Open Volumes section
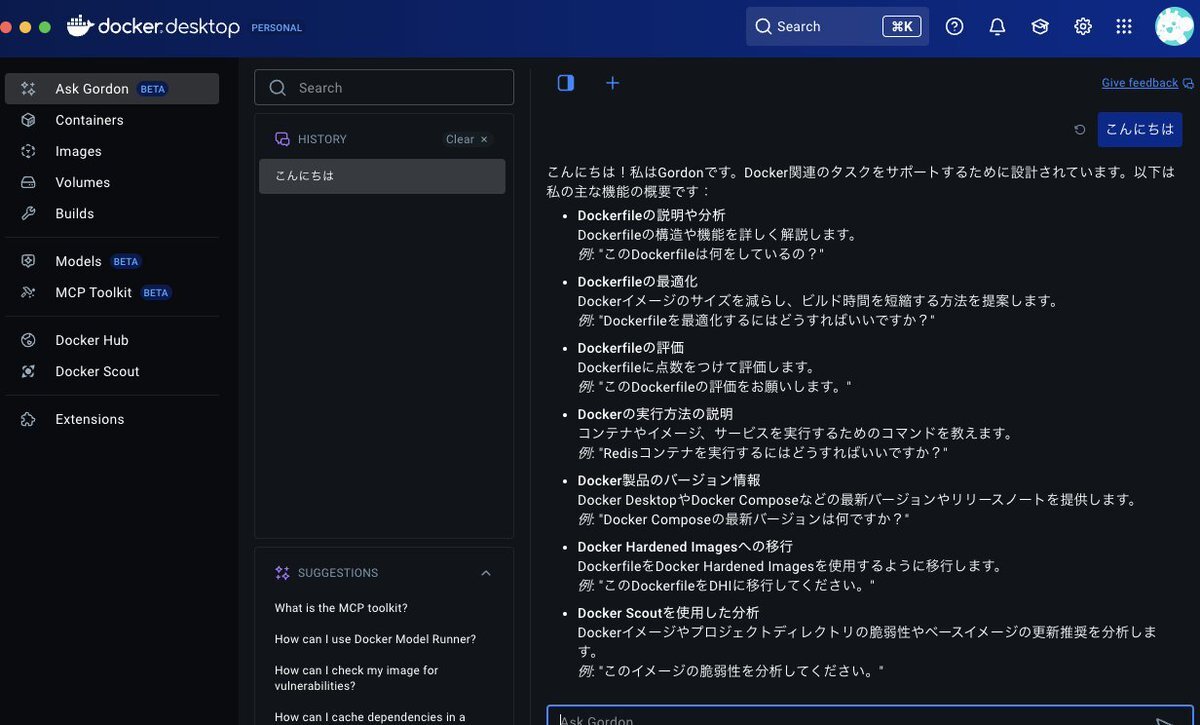1200x725 pixels. coord(112,182)
